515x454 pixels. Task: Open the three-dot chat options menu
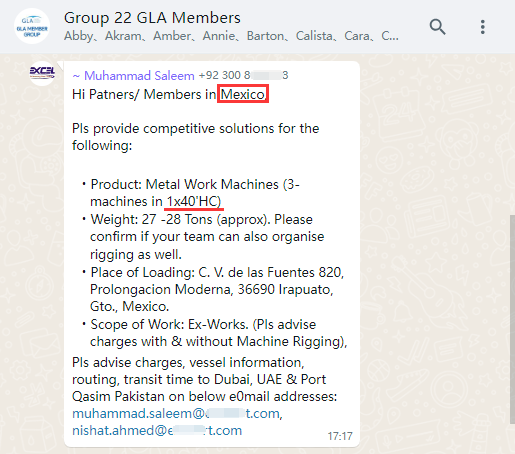482,27
